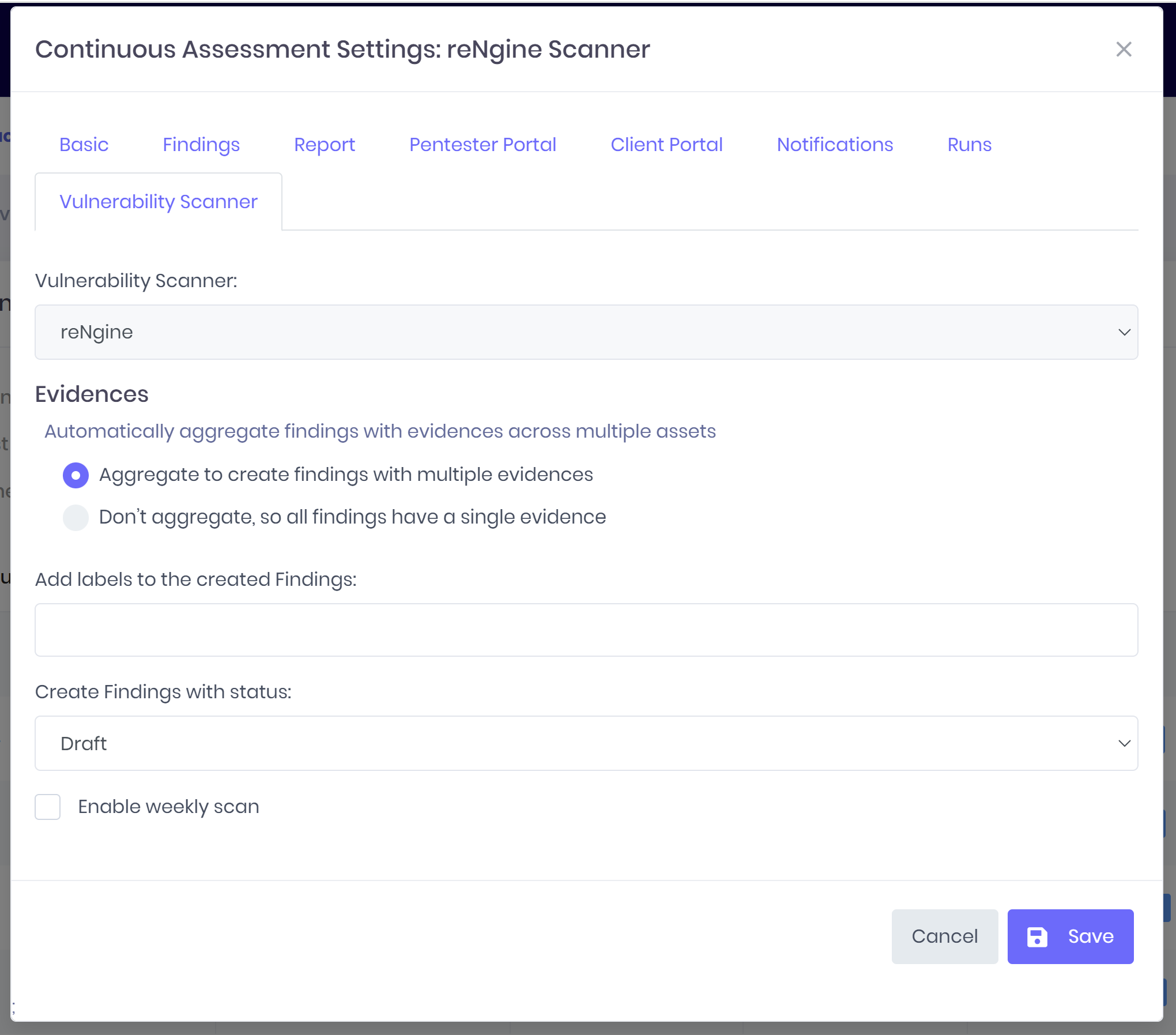The width and height of the screenshot is (1176, 1035).
Task: Click the Evidences section heading
Action: pyautogui.click(x=92, y=394)
